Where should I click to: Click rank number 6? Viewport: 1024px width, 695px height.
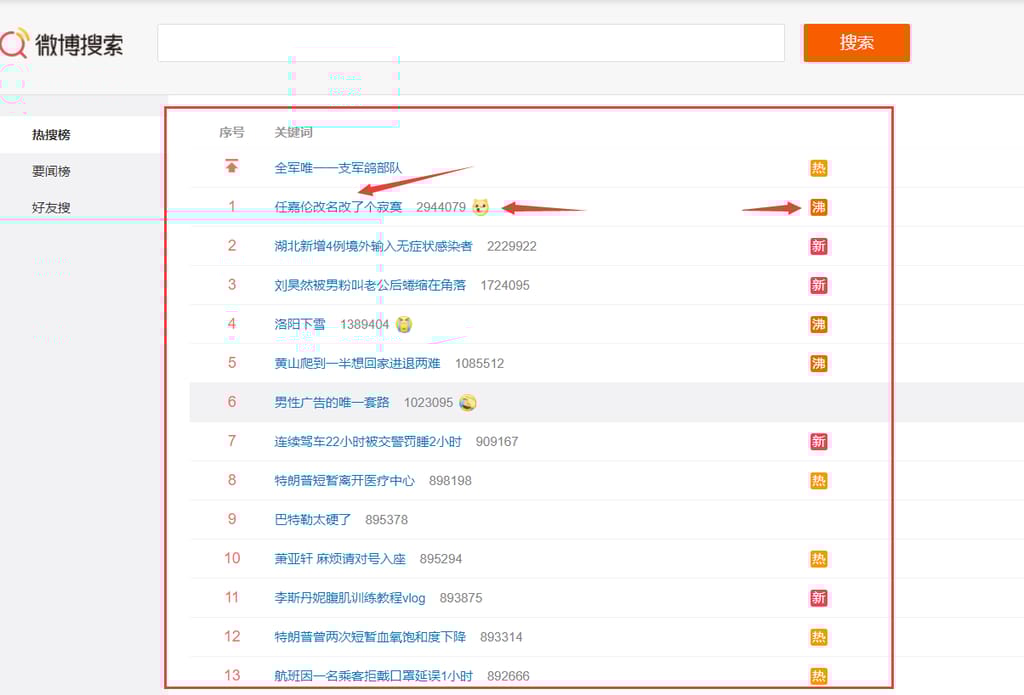(232, 402)
